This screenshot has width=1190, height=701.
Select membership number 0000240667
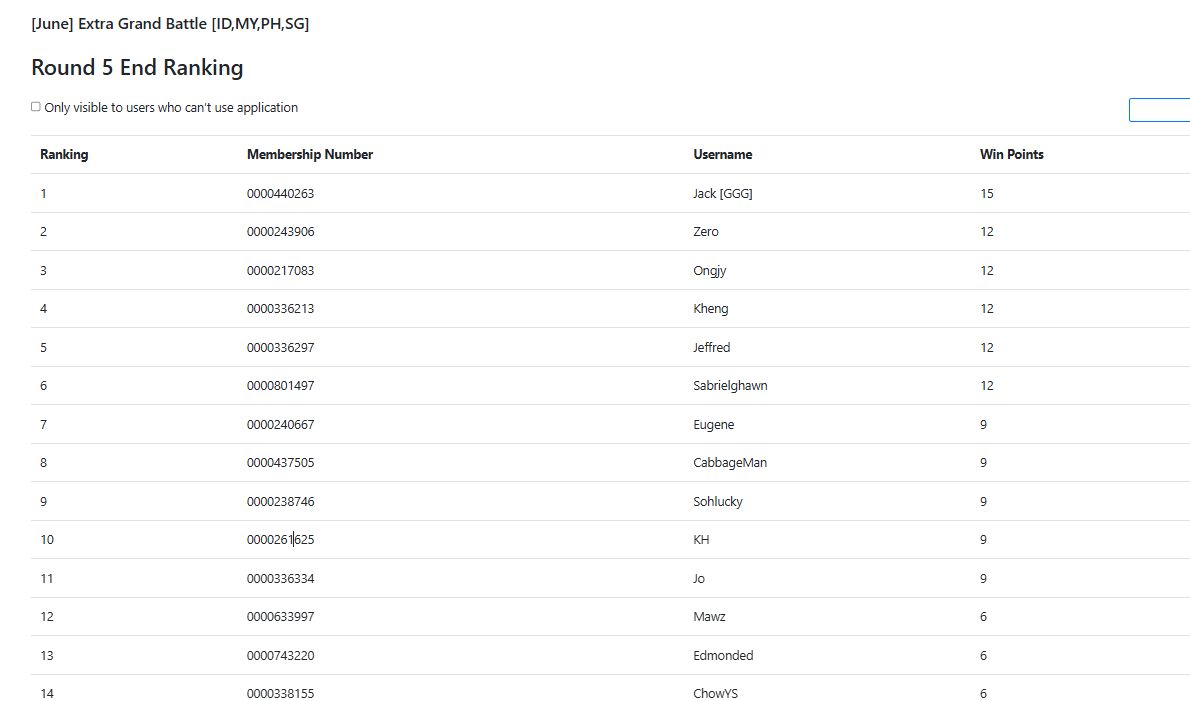[280, 424]
